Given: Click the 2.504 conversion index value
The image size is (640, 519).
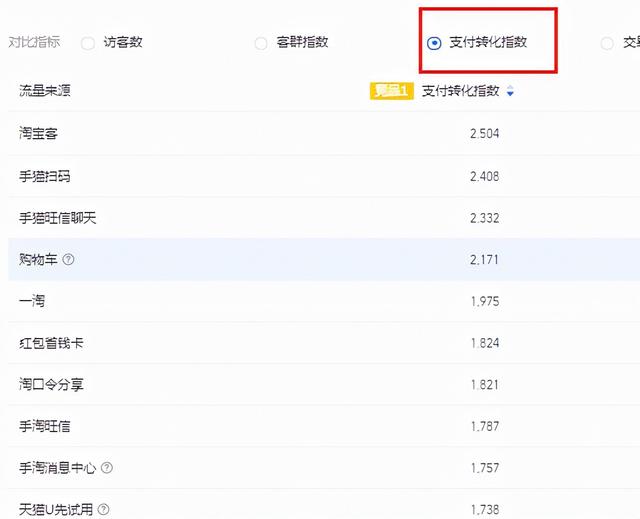Looking at the screenshot, I should click(x=484, y=134).
